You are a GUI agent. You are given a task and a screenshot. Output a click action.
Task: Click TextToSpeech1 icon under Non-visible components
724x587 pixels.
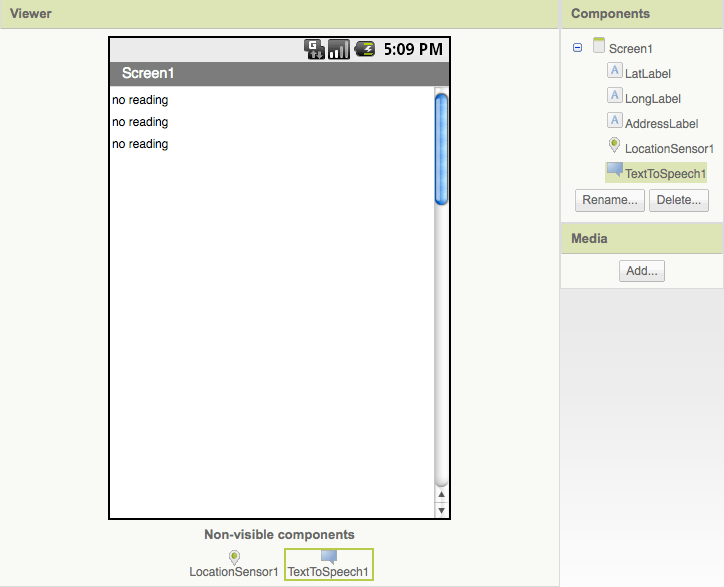(329, 557)
